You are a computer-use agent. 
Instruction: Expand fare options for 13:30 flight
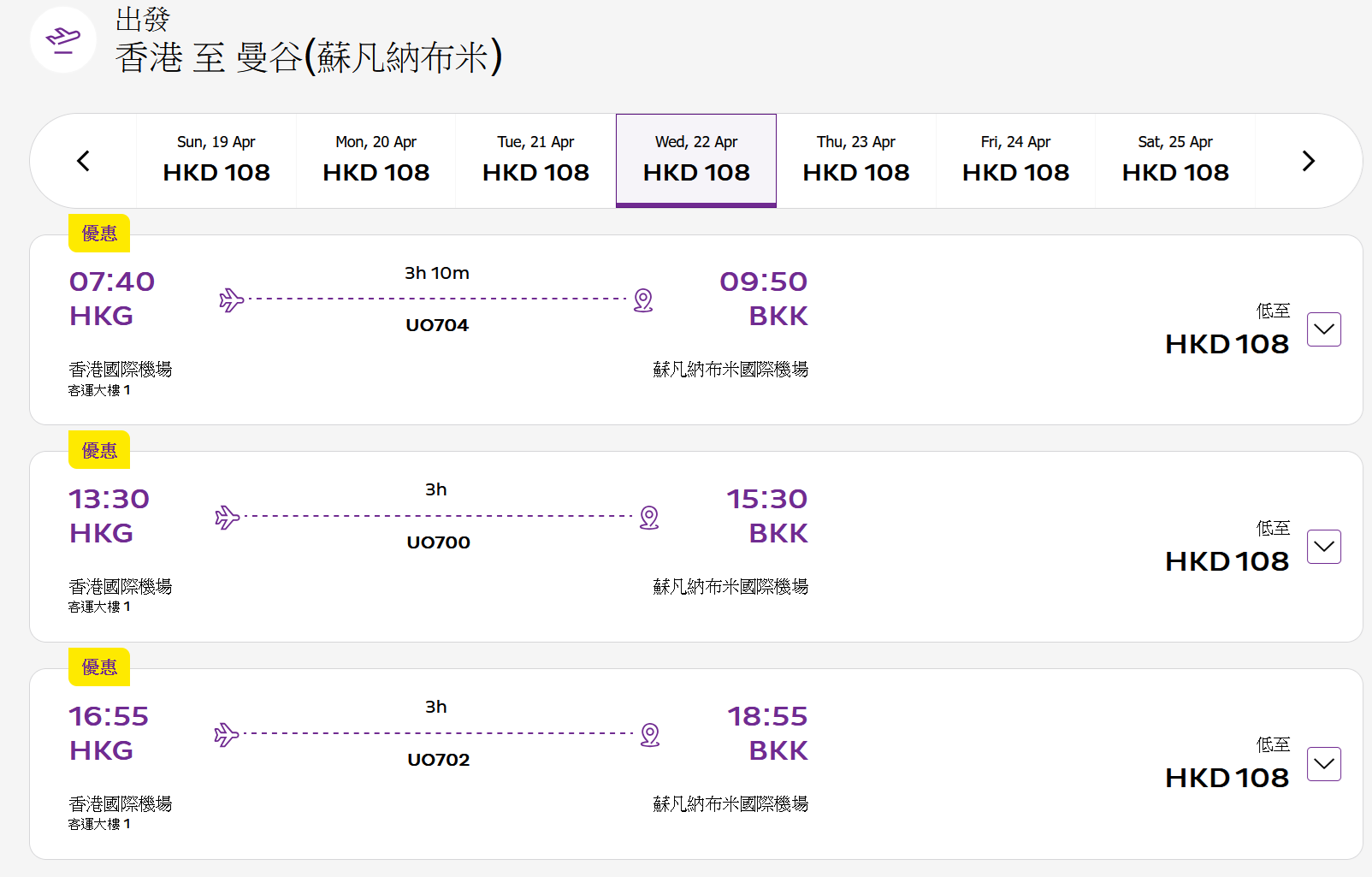pos(1323,547)
